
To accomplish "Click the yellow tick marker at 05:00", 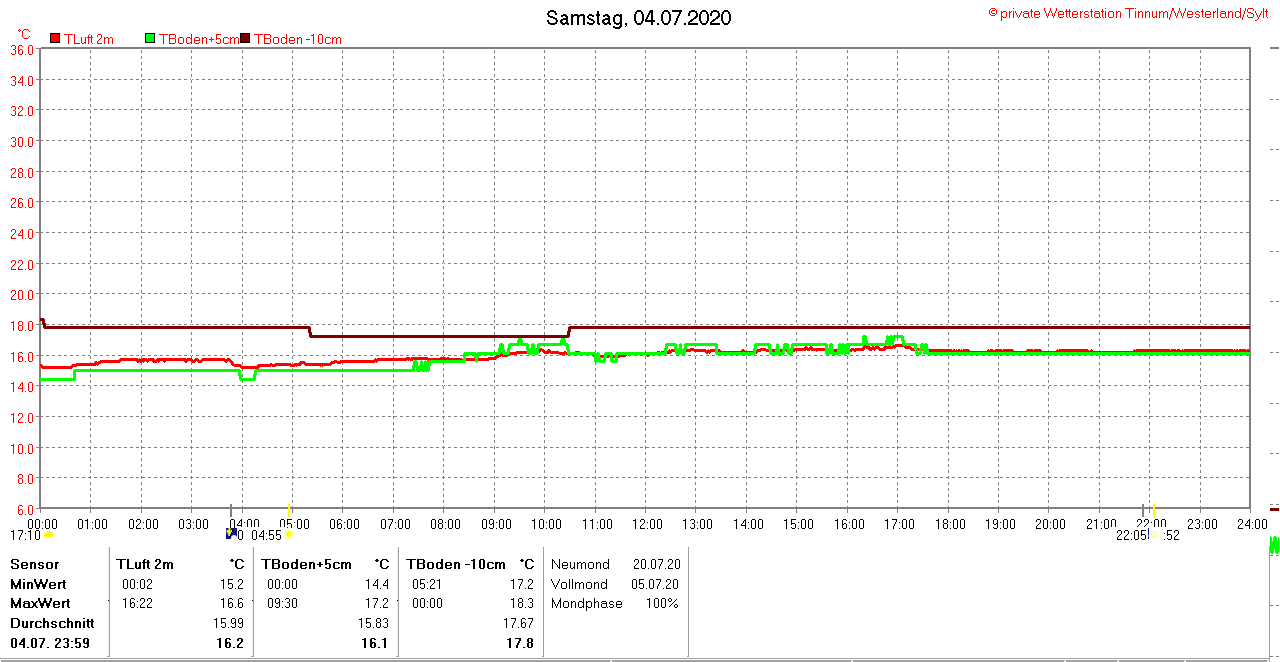I will coord(289,510).
